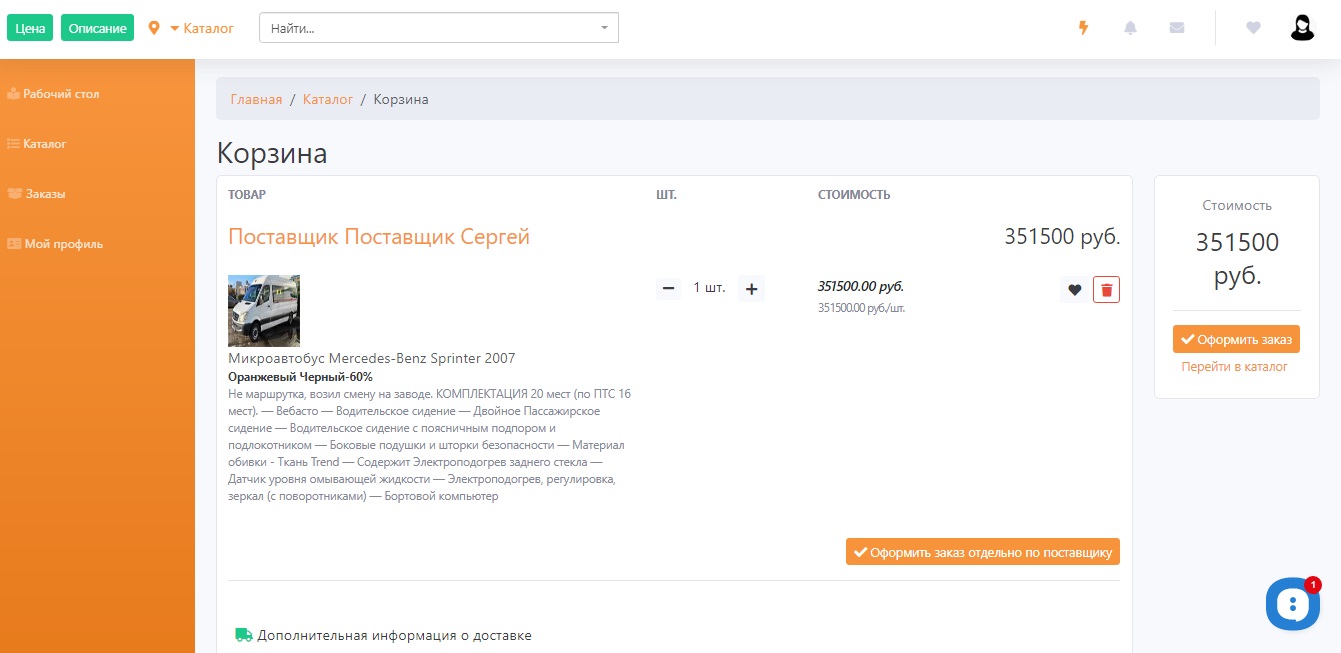Open the user profile avatar
This screenshot has width=1341, height=653.
coord(1301,28)
